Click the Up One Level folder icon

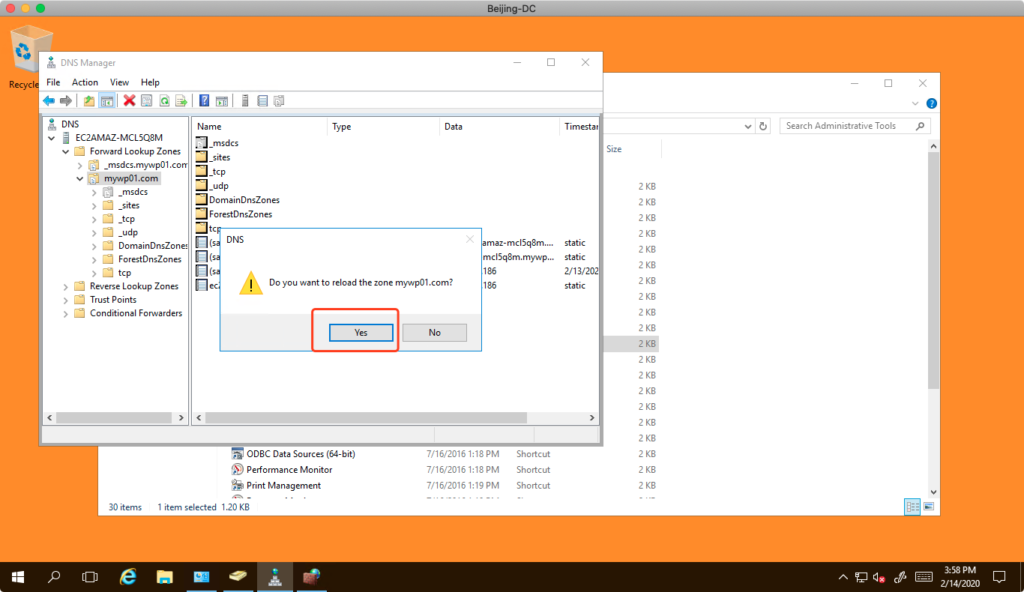pos(89,101)
